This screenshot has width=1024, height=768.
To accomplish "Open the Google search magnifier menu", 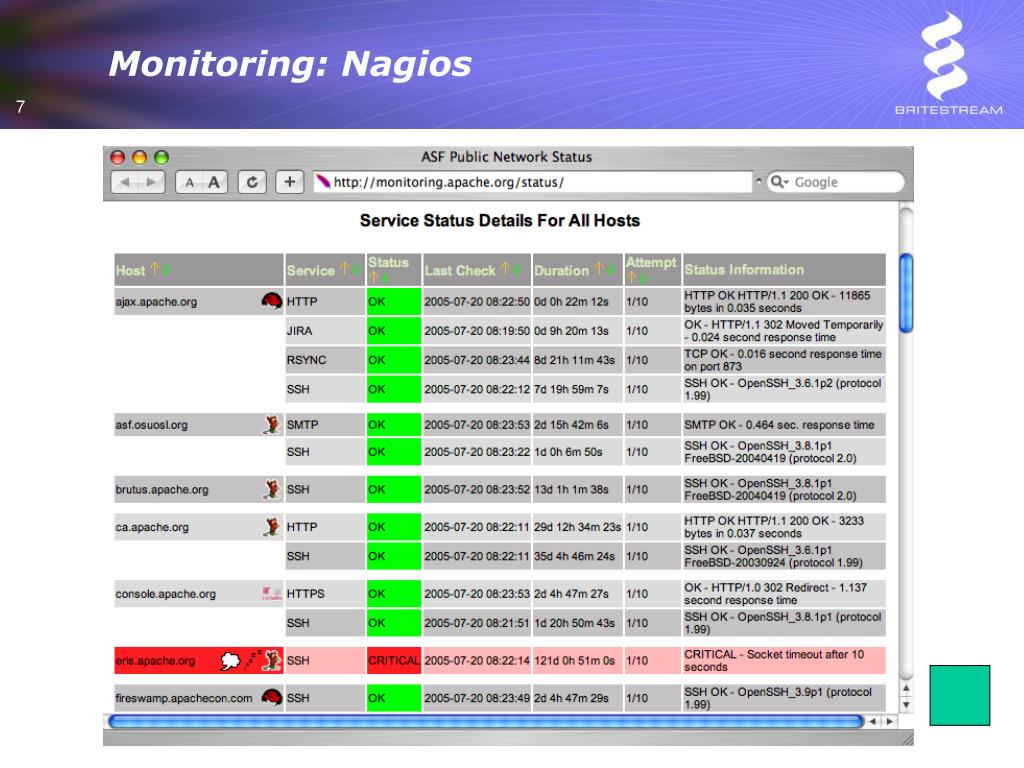I will (780, 182).
